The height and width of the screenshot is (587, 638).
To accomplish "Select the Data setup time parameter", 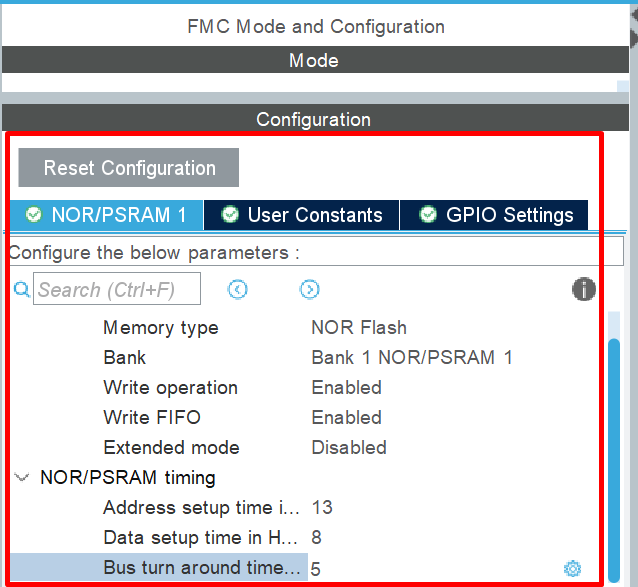I will 201,537.
